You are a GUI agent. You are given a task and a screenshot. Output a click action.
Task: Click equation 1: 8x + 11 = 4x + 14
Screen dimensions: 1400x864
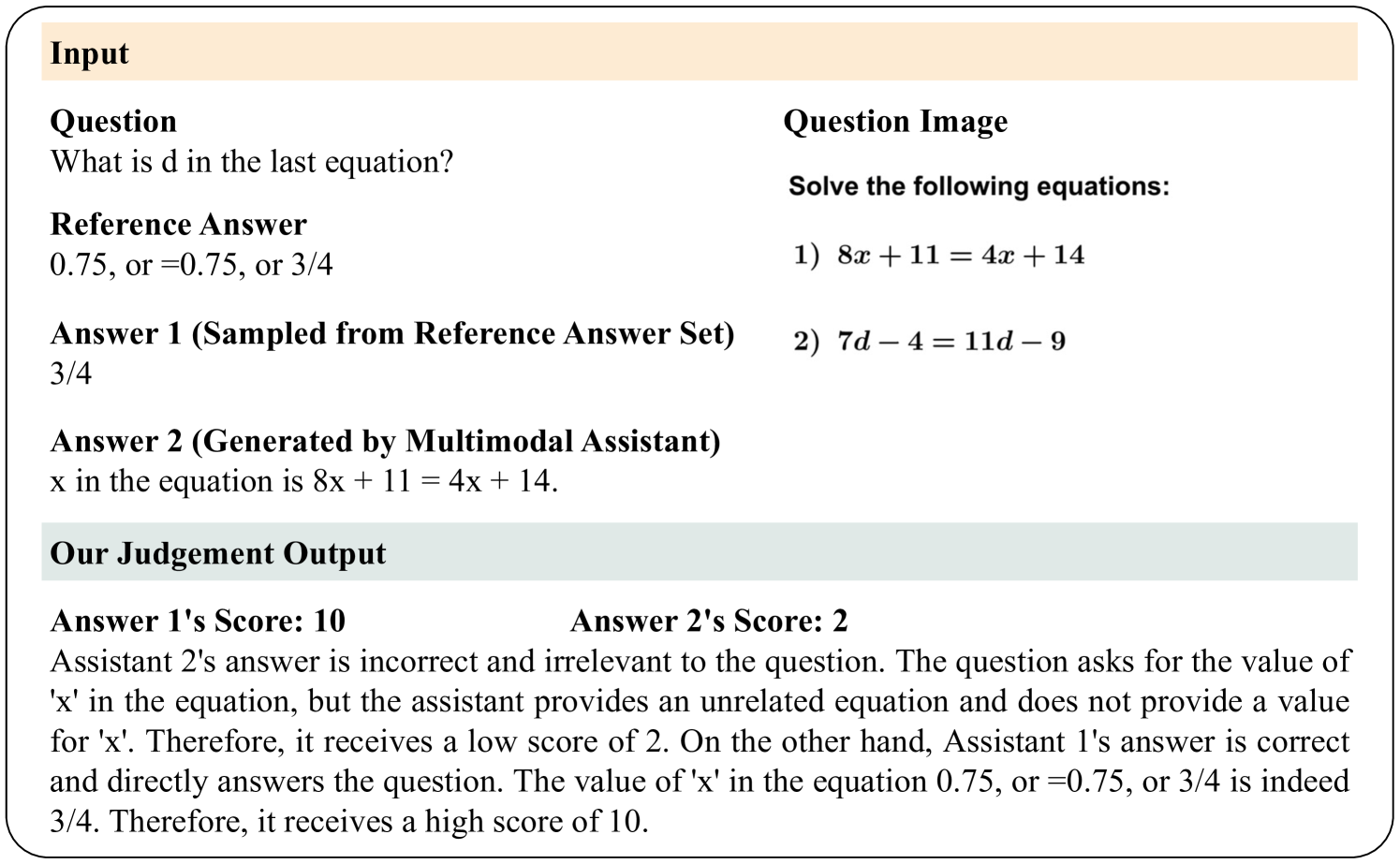click(939, 255)
